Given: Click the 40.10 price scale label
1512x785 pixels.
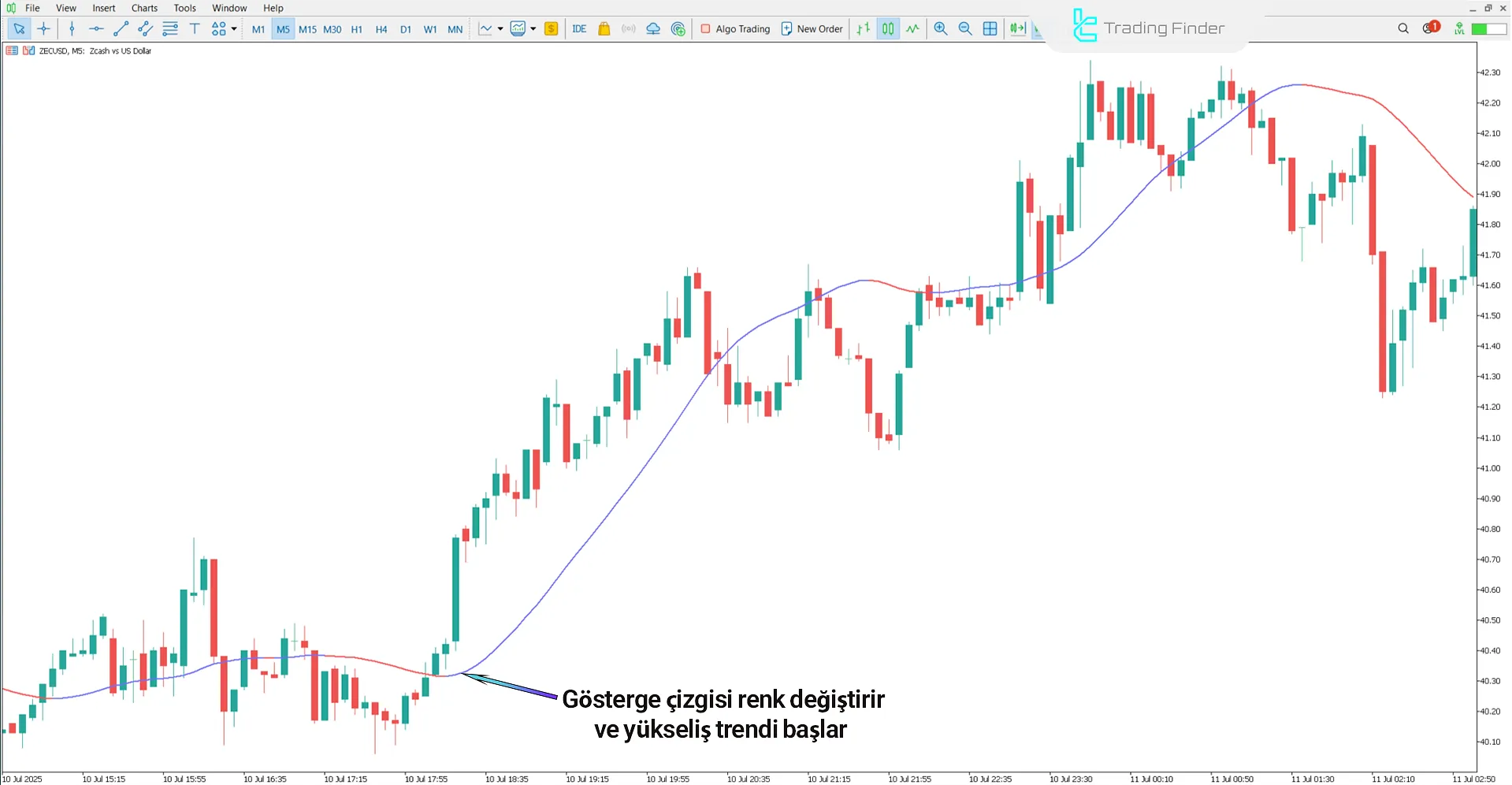Looking at the screenshot, I should [x=1489, y=742].
